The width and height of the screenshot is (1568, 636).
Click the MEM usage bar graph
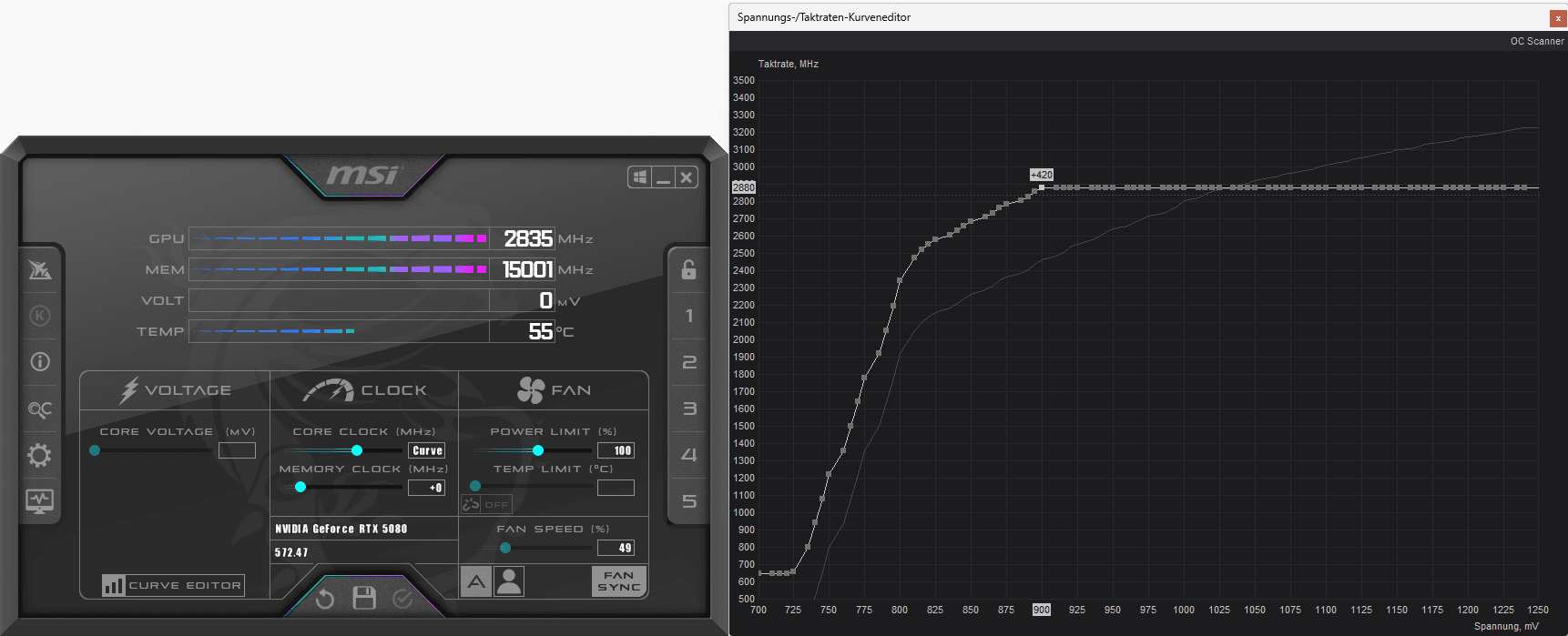(x=339, y=269)
